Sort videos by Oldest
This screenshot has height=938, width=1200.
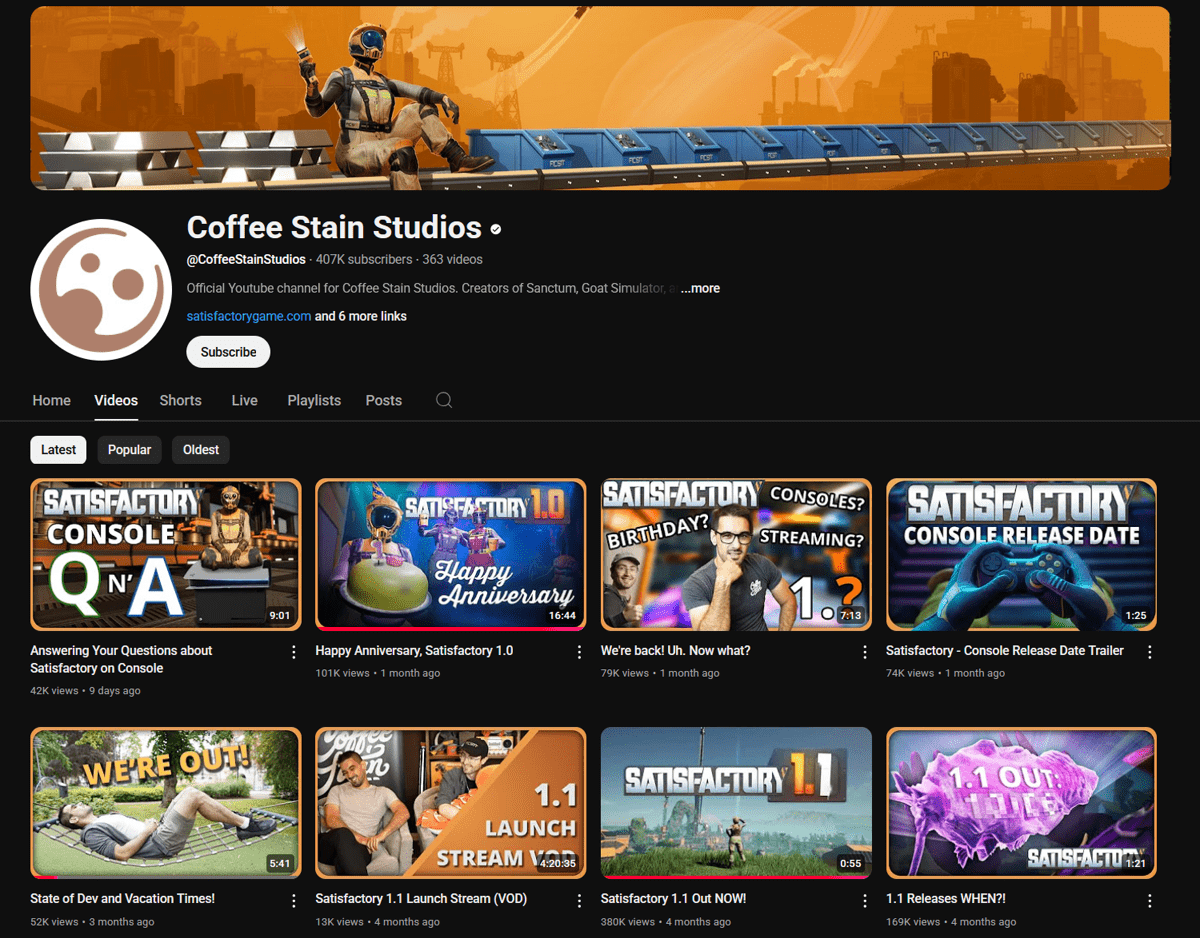[x=201, y=450]
